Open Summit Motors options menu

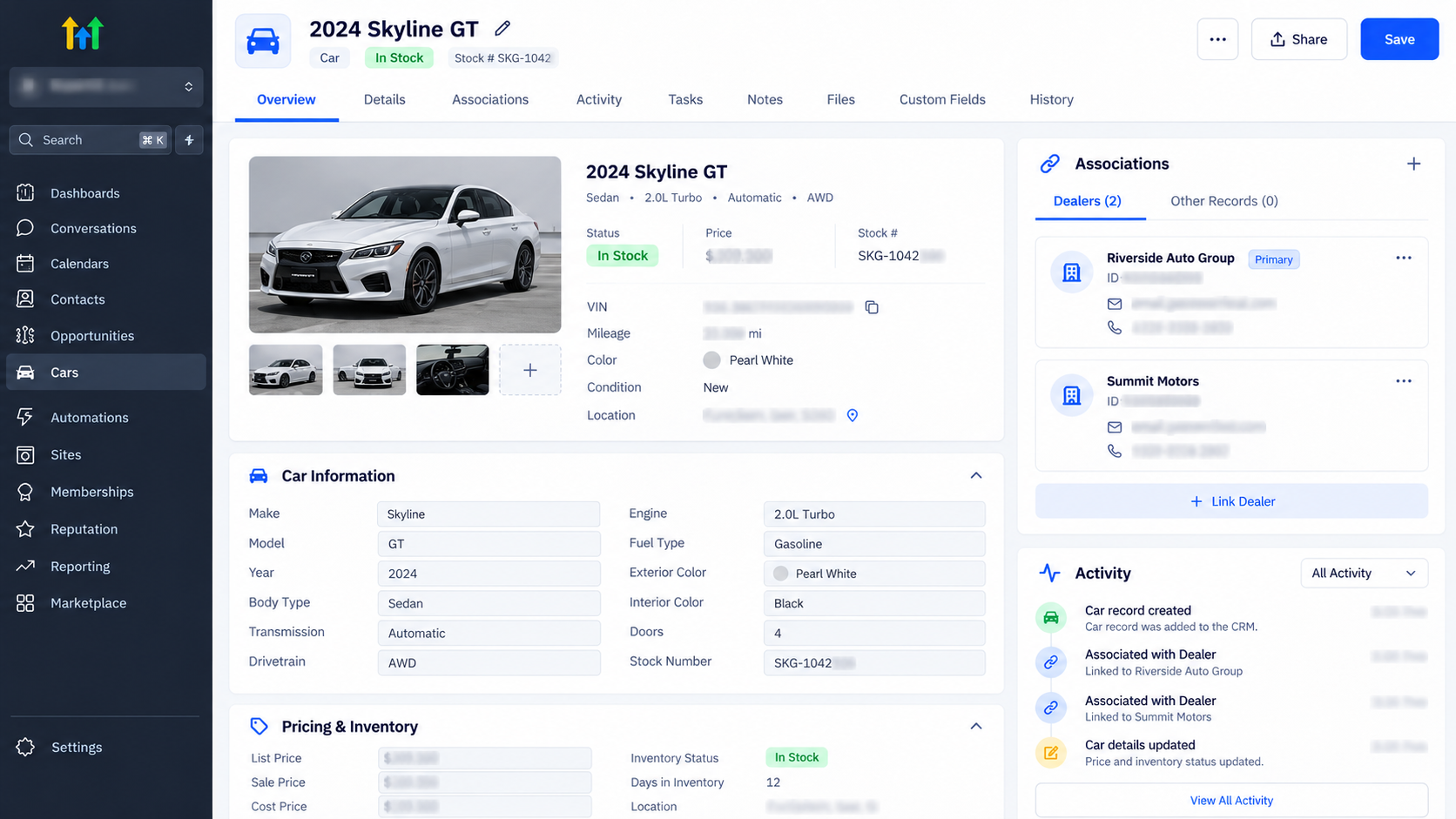1403,381
